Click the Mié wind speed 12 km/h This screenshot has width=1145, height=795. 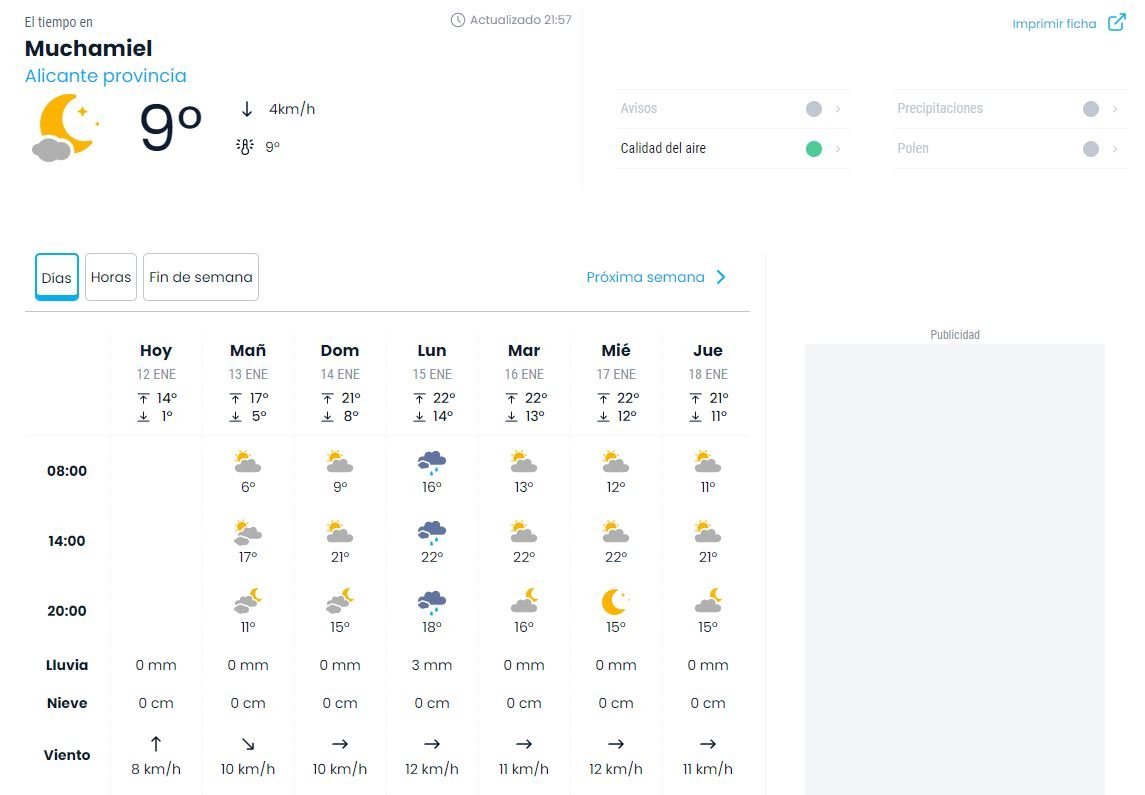616,769
